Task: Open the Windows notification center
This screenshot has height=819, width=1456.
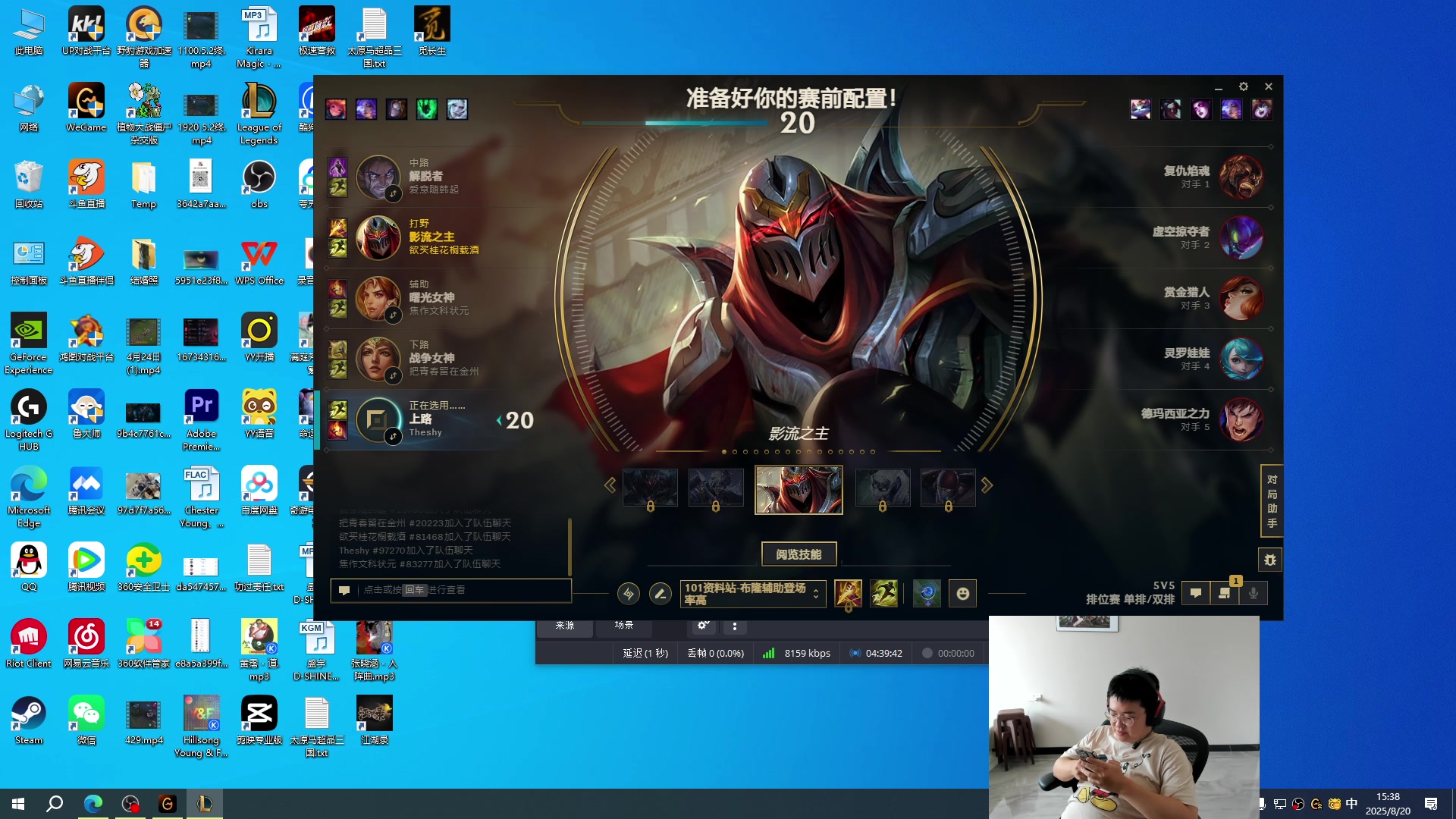Action: click(x=1431, y=804)
